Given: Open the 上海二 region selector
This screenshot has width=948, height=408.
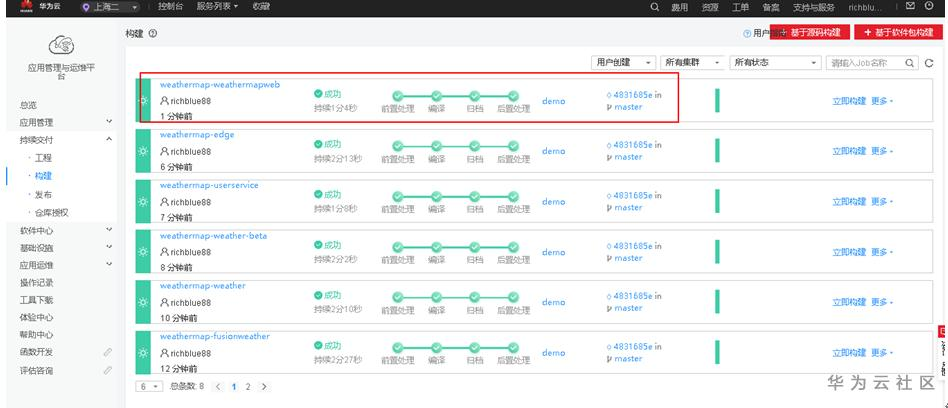Looking at the screenshot, I should coord(110,7).
